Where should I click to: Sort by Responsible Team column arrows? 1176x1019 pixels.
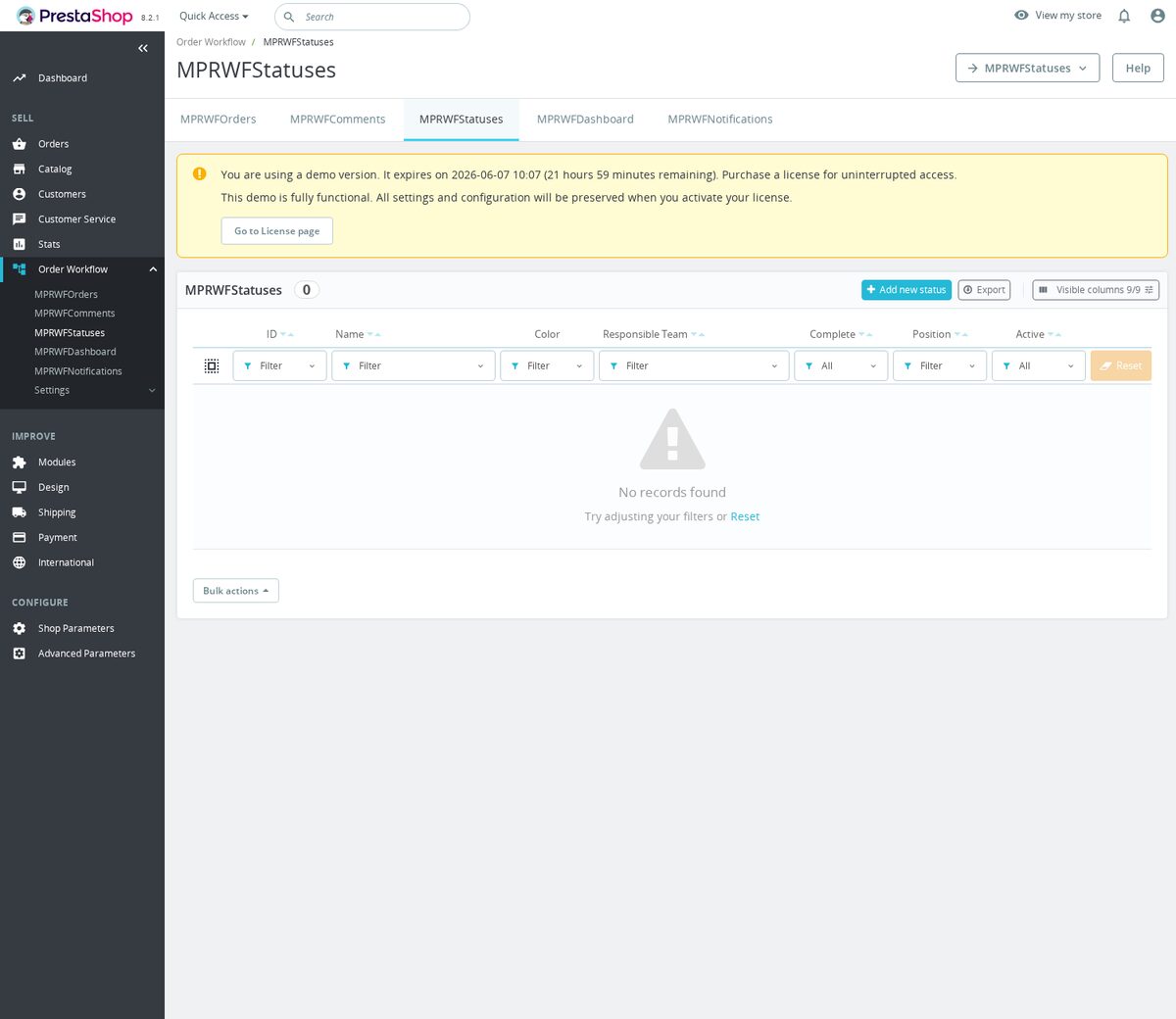(698, 335)
